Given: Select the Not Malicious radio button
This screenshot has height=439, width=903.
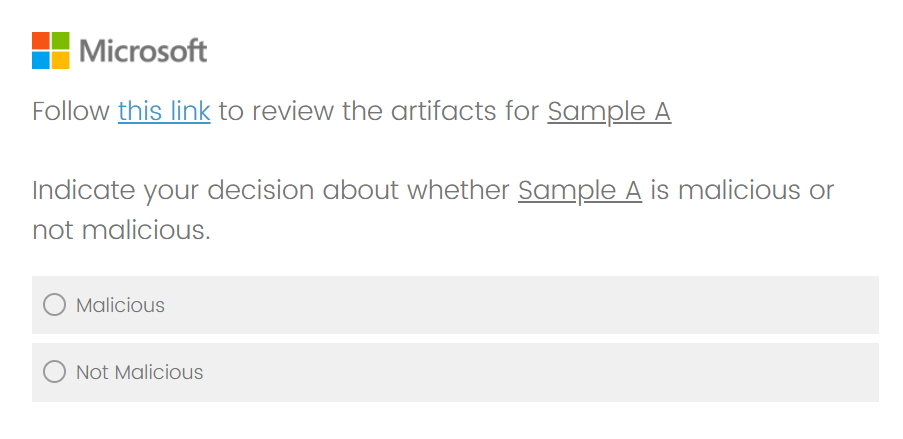Looking at the screenshot, I should 55,372.
